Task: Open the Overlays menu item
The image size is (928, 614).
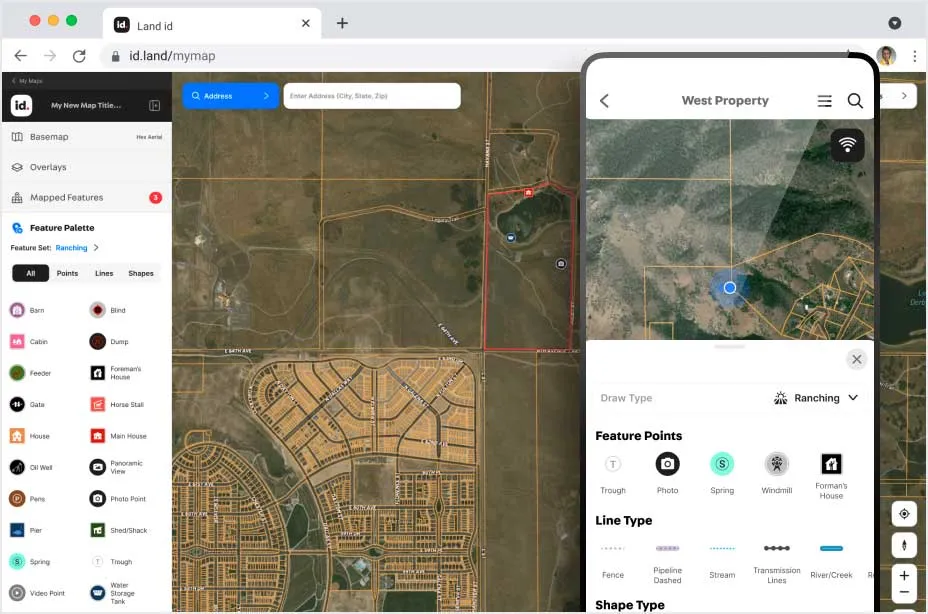Action: click(87, 167)
